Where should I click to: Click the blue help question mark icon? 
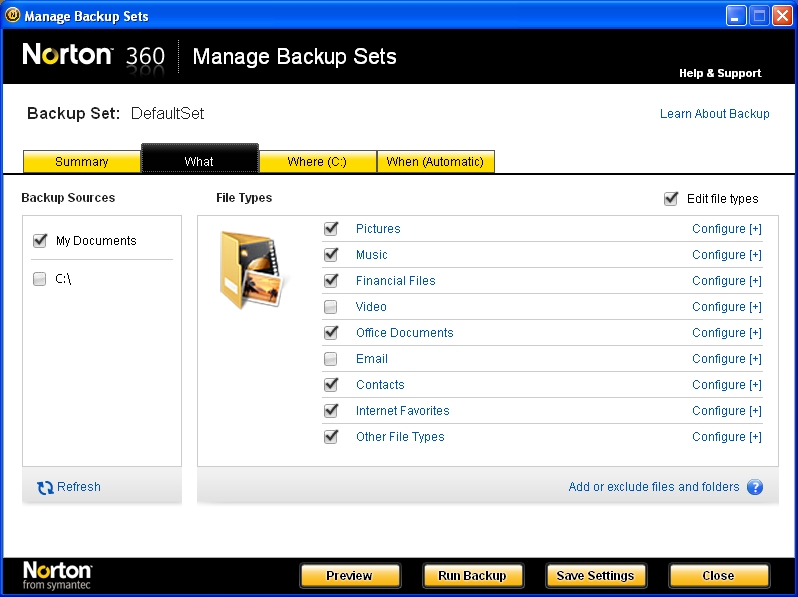[x=755, y=487]
